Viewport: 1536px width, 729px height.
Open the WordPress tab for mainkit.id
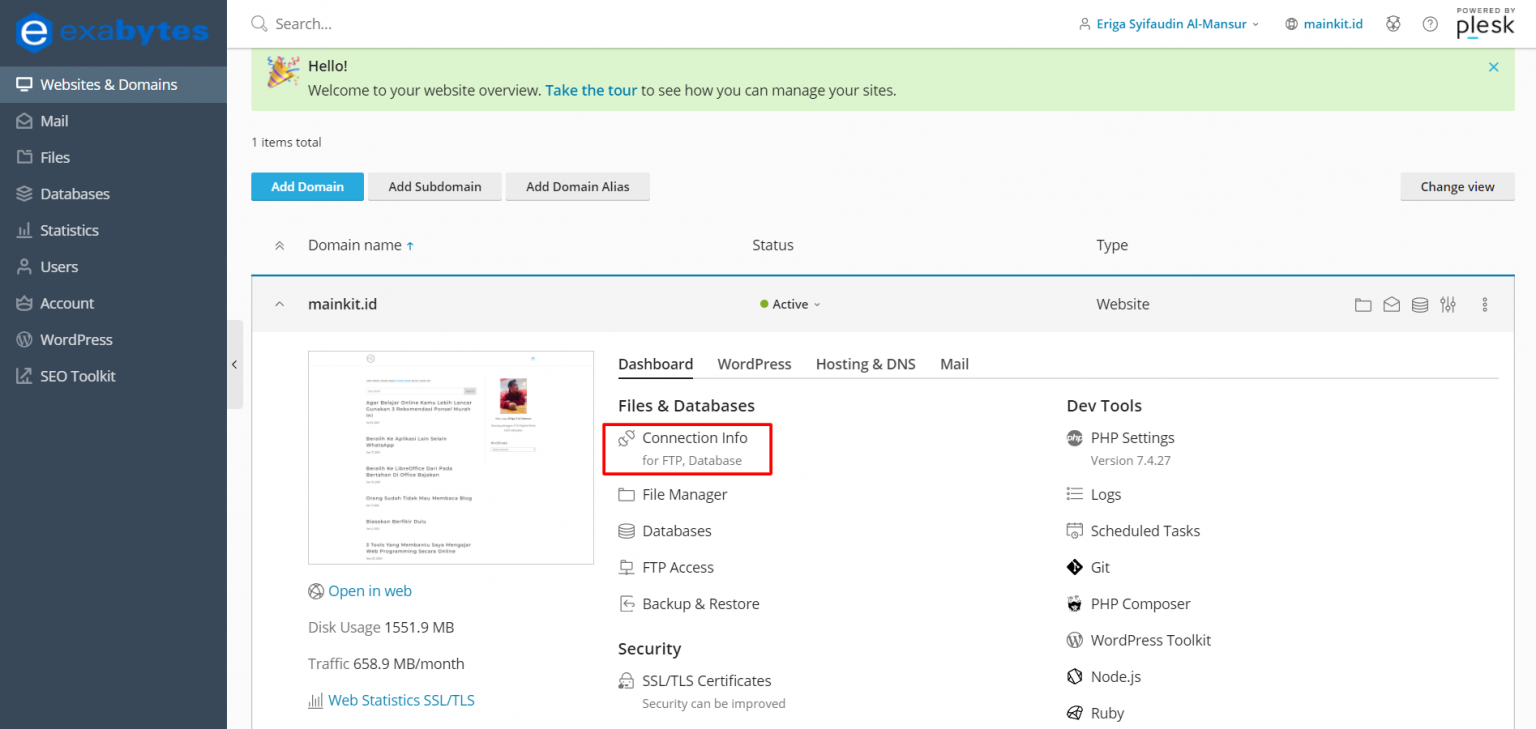754,364
